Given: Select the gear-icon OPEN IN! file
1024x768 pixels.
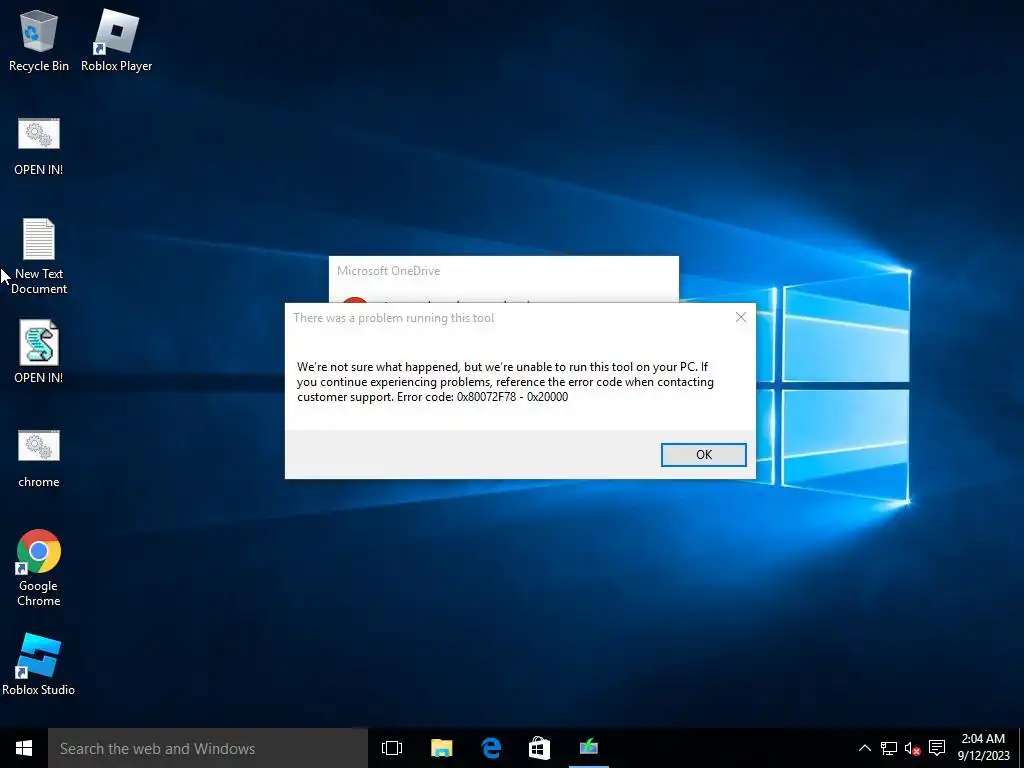Looking at the screenshot, I should click(39, 146).
